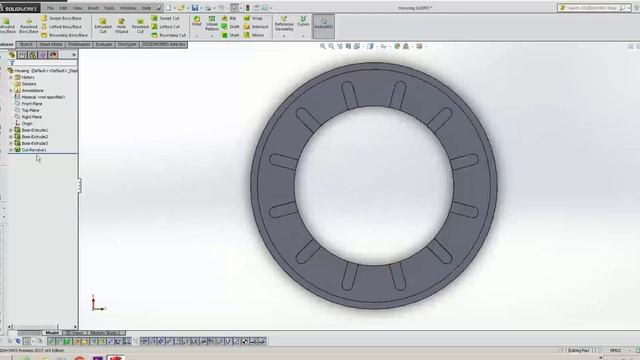Select Boundary Boss/Base
The height and width of the screenshot is (360, 640).
(x=64, y=35)
